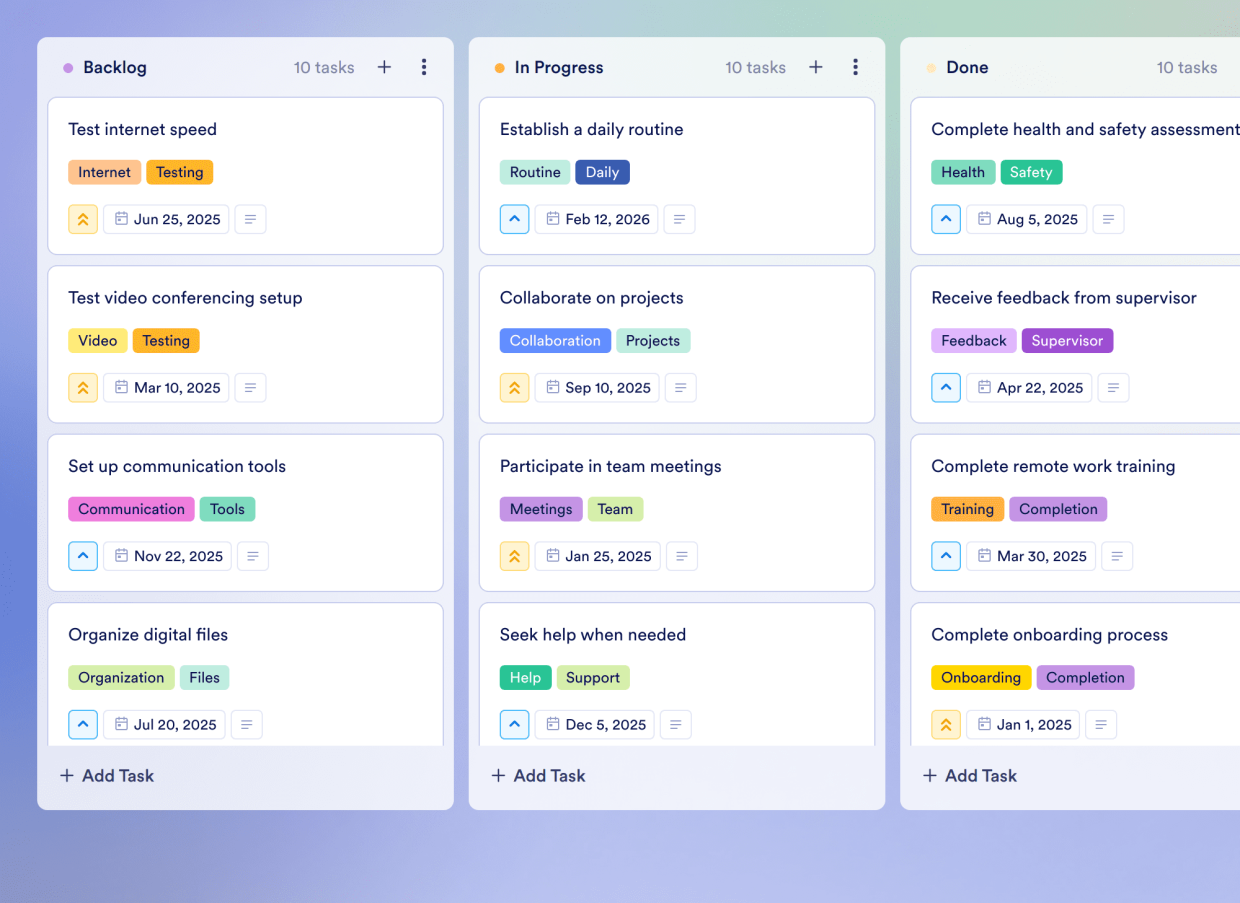Open the Backlog column three-dot menu

[424, 67]
